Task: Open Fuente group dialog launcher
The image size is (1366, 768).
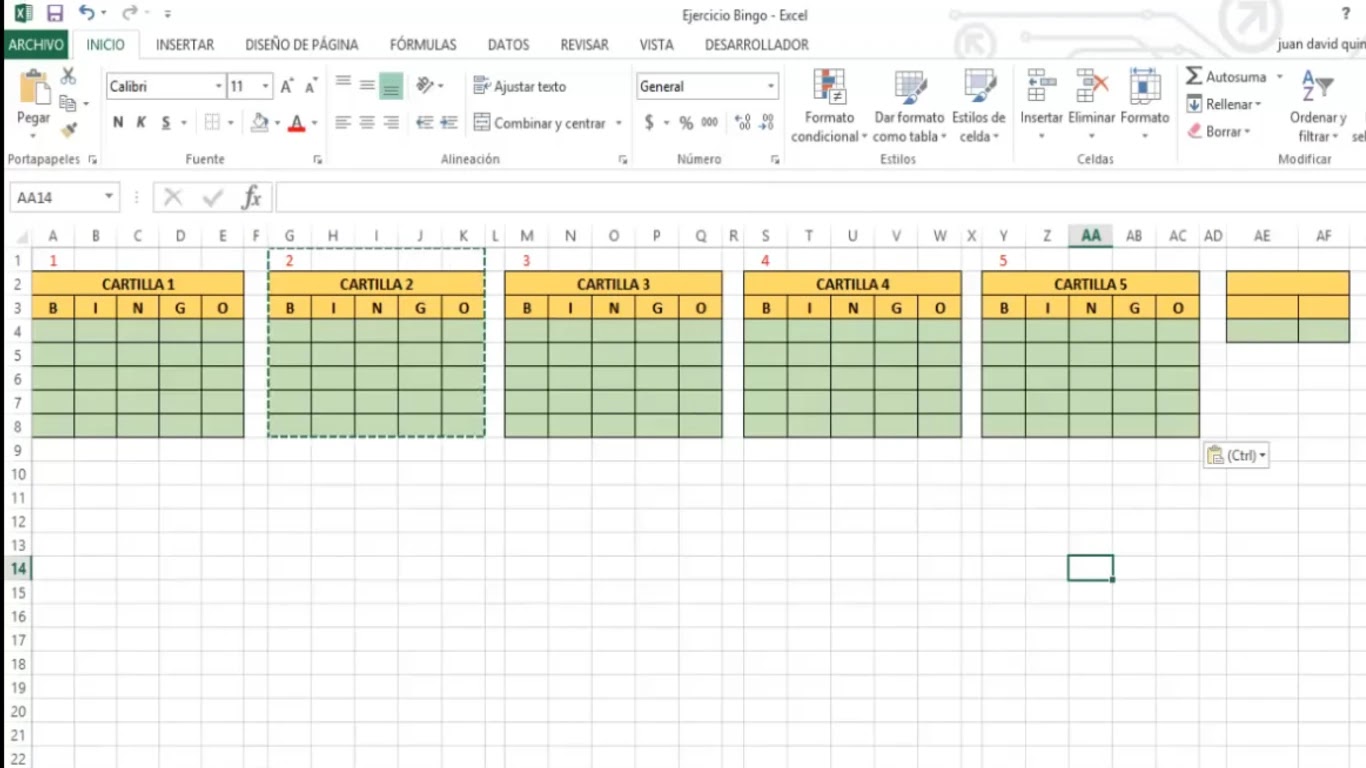Action: [318, 160]
